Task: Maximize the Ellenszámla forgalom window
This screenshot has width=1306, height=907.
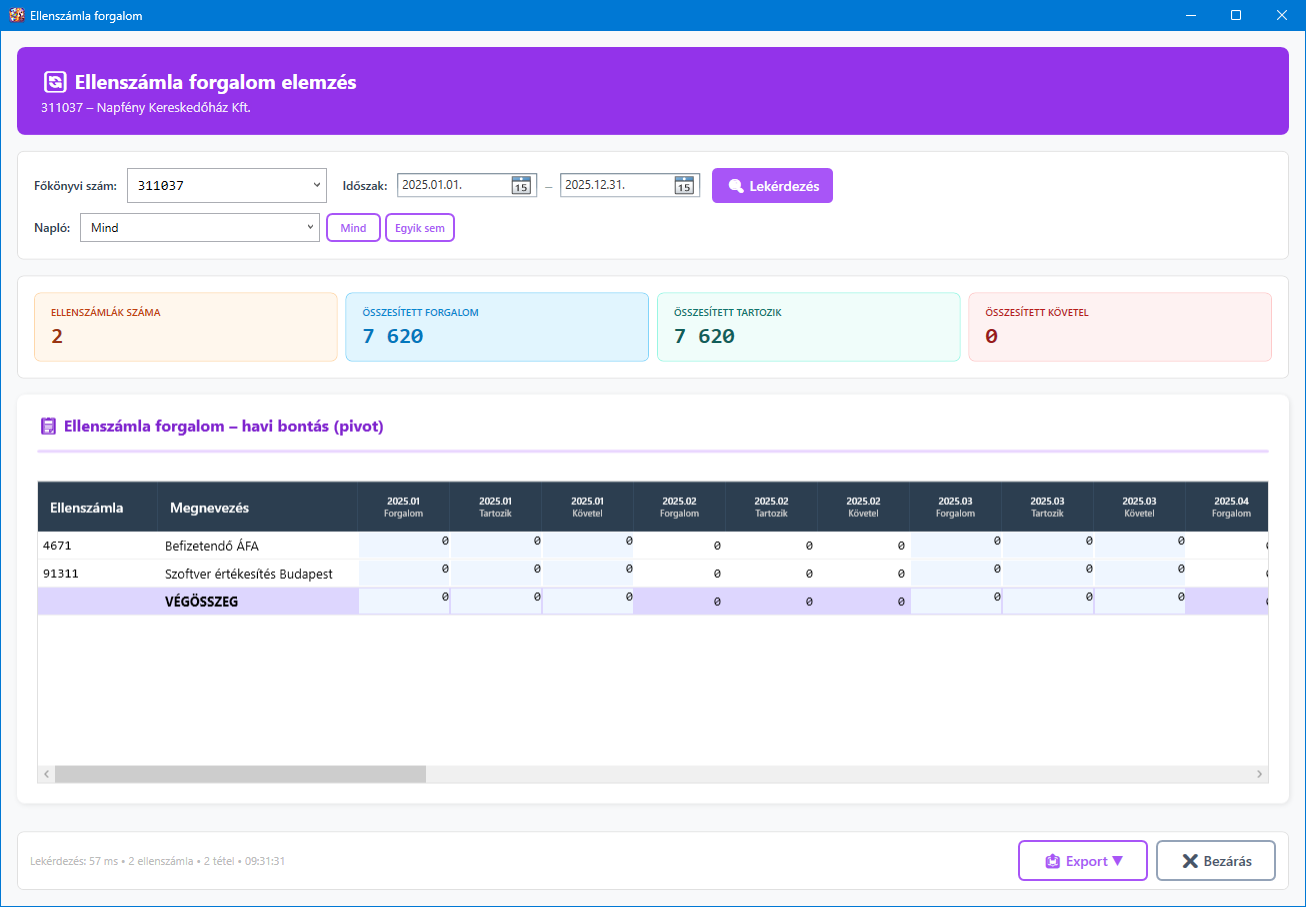Action: point(1236,15)
